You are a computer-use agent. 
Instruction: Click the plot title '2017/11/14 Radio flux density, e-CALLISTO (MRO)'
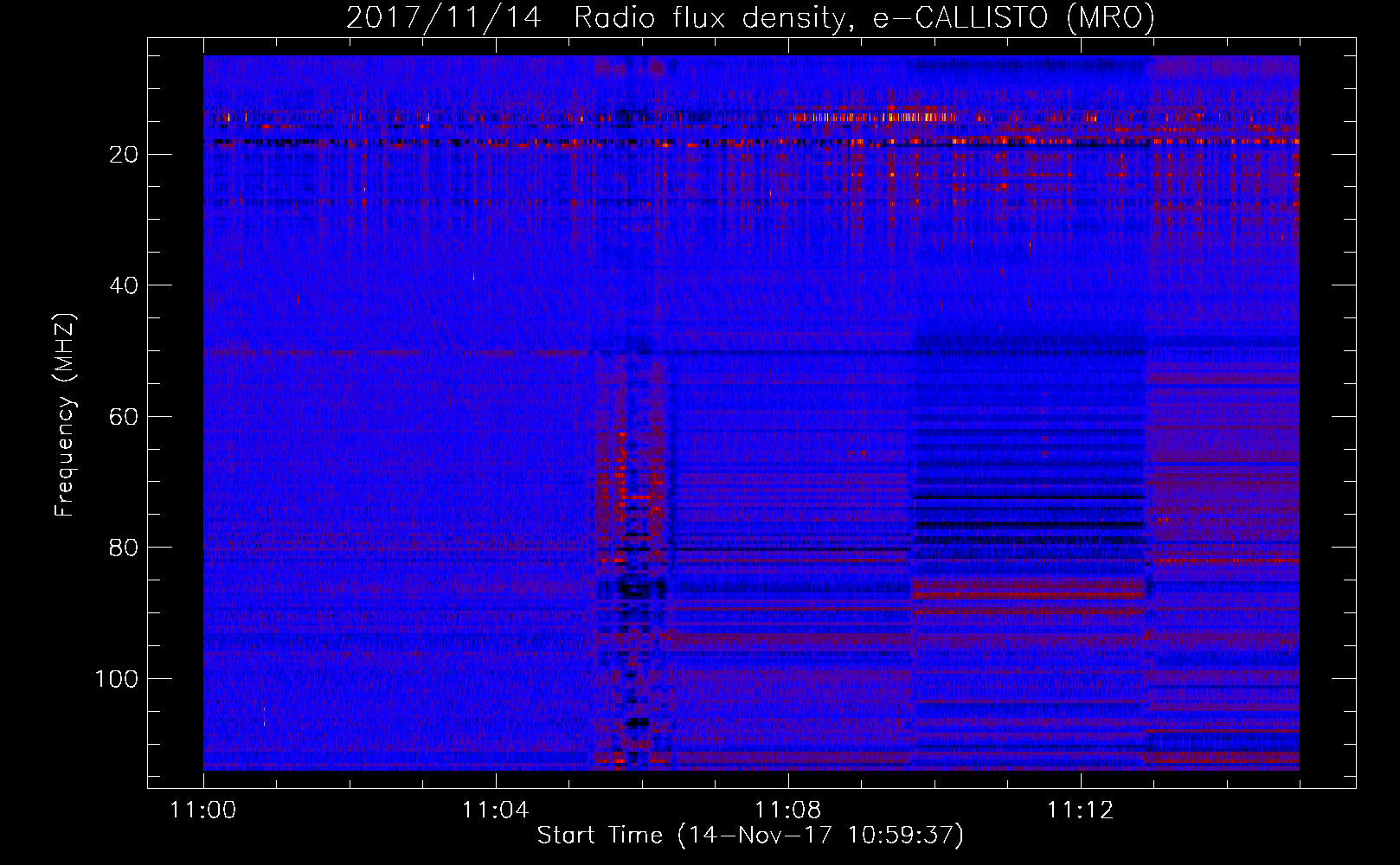coord(750,17)
